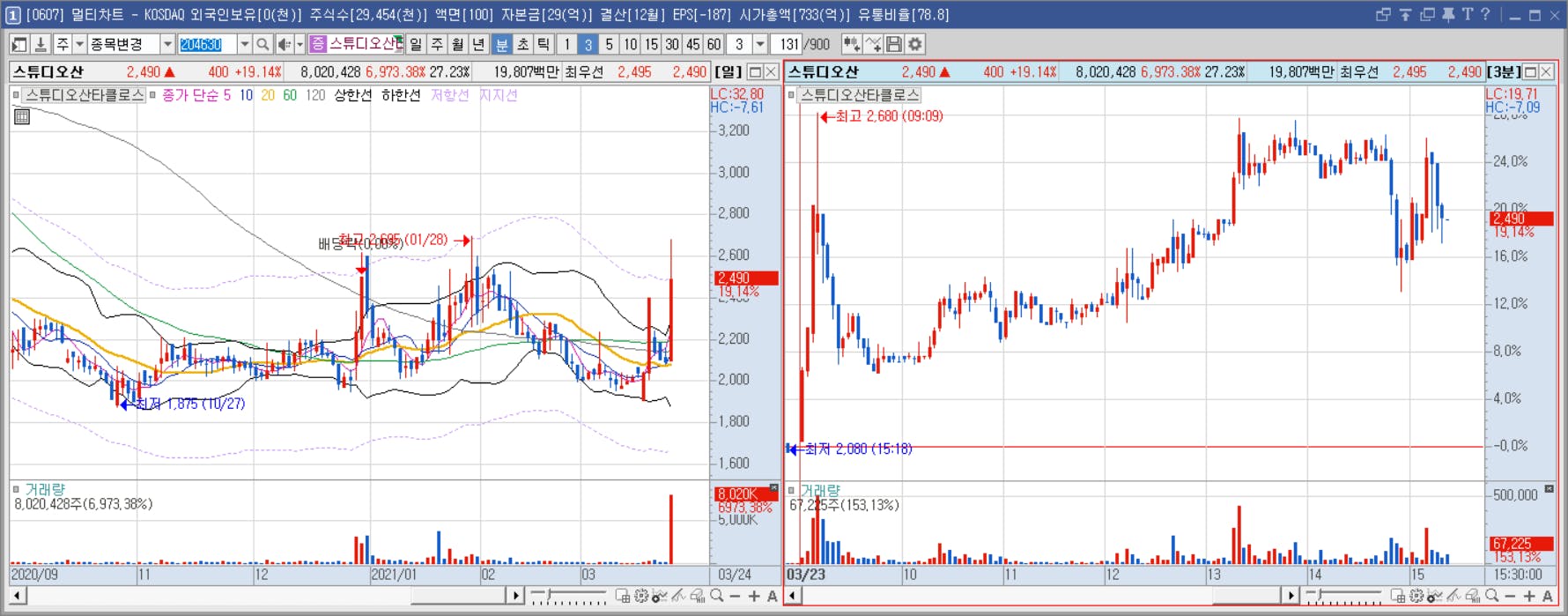Switch chart period to 월 (monthly)
1568x616 pixels.
(458, 44)
